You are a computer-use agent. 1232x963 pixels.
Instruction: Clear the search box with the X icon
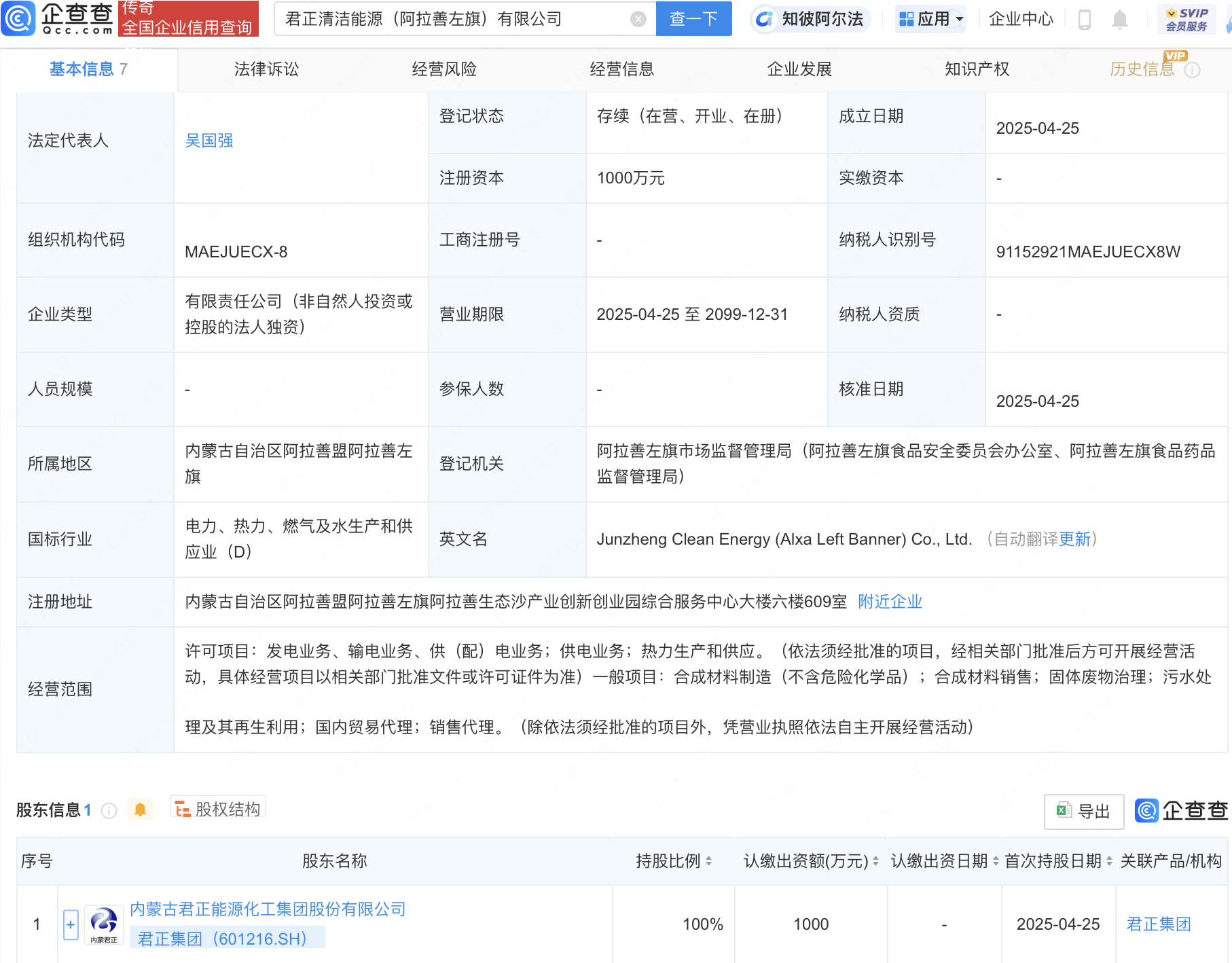tap(638, 19)
